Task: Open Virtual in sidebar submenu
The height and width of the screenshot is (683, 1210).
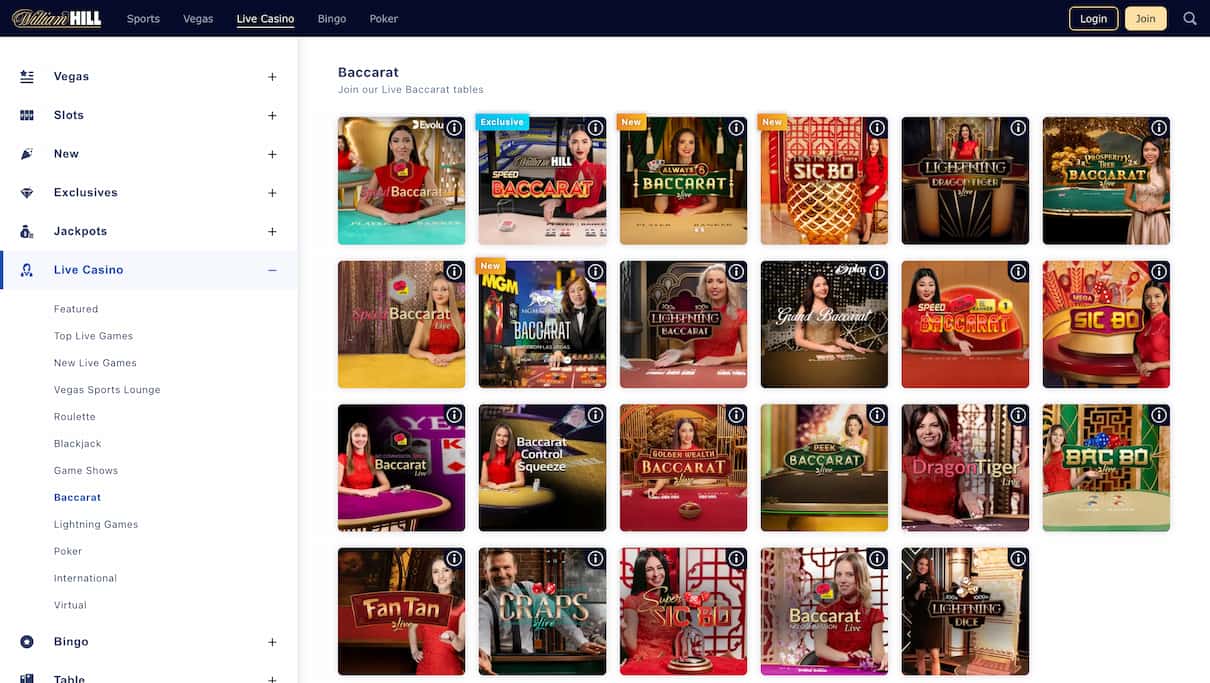Action: (70, 605)
